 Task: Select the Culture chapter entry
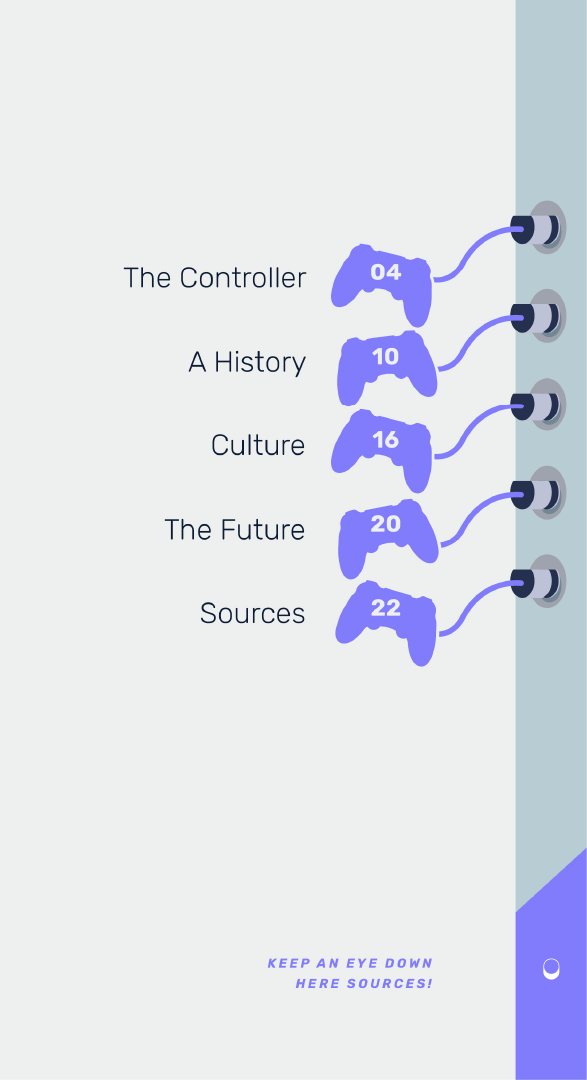pyautogui.click(x=258, y=445)
